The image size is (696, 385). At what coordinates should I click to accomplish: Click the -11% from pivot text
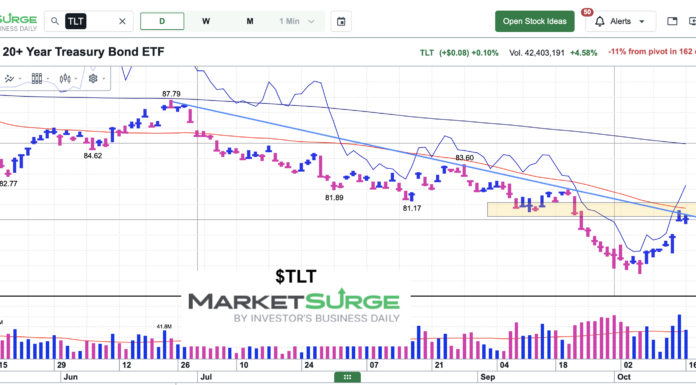652,52
